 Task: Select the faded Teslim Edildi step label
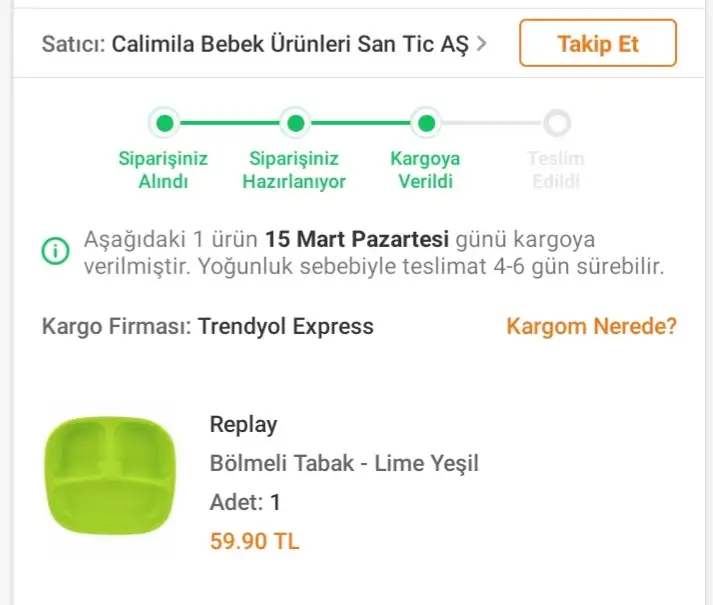pyautogui.click(x=556, y=170)
